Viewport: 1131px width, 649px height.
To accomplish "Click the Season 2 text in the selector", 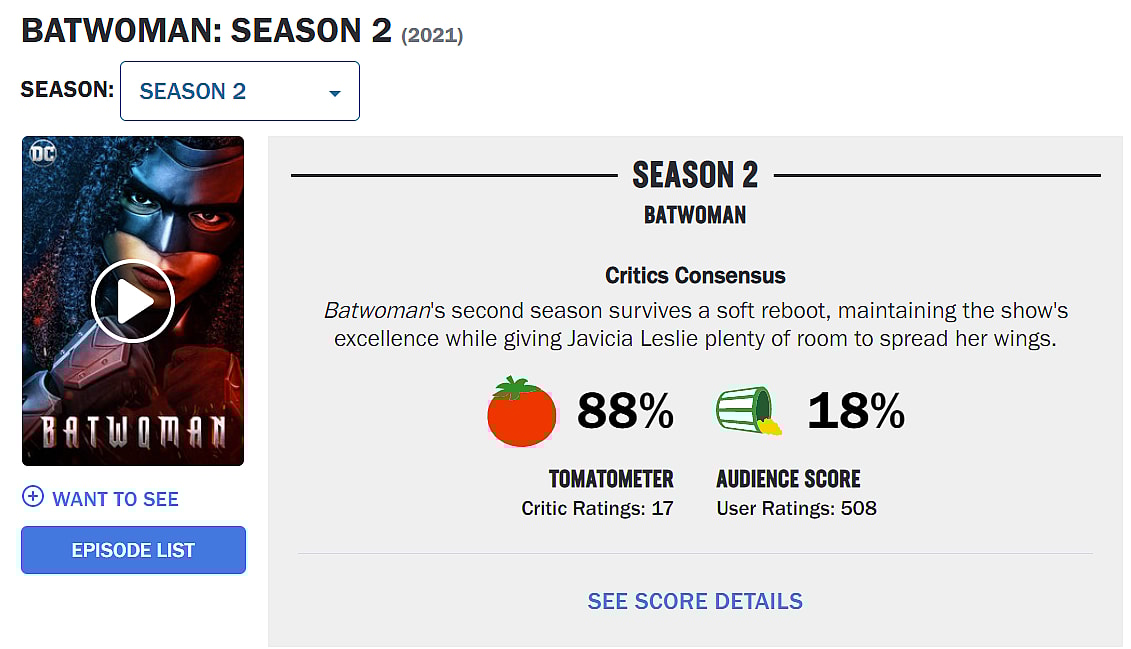I will click(x=193, y=92).
